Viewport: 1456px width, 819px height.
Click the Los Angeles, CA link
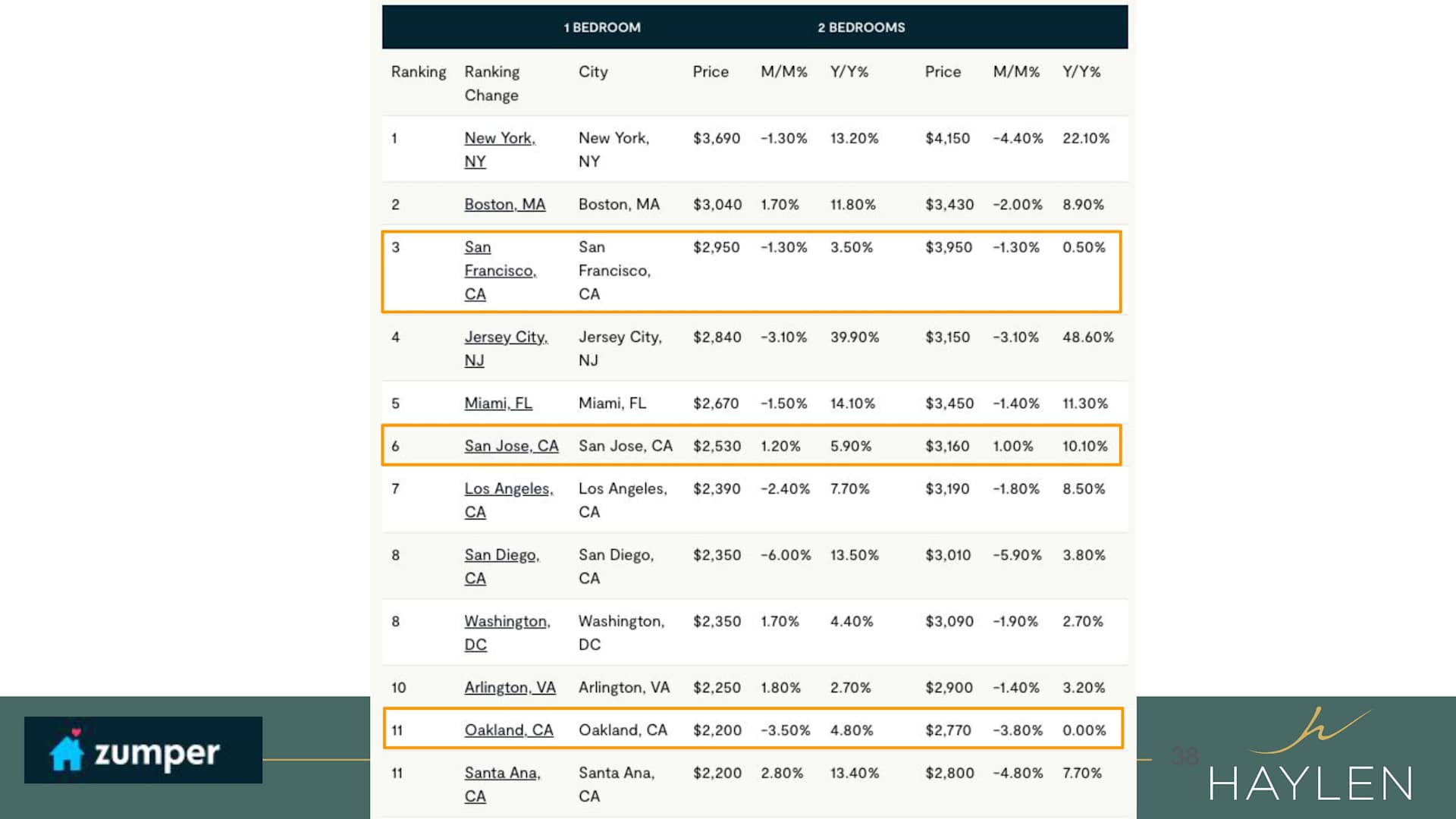coord(508,489)
